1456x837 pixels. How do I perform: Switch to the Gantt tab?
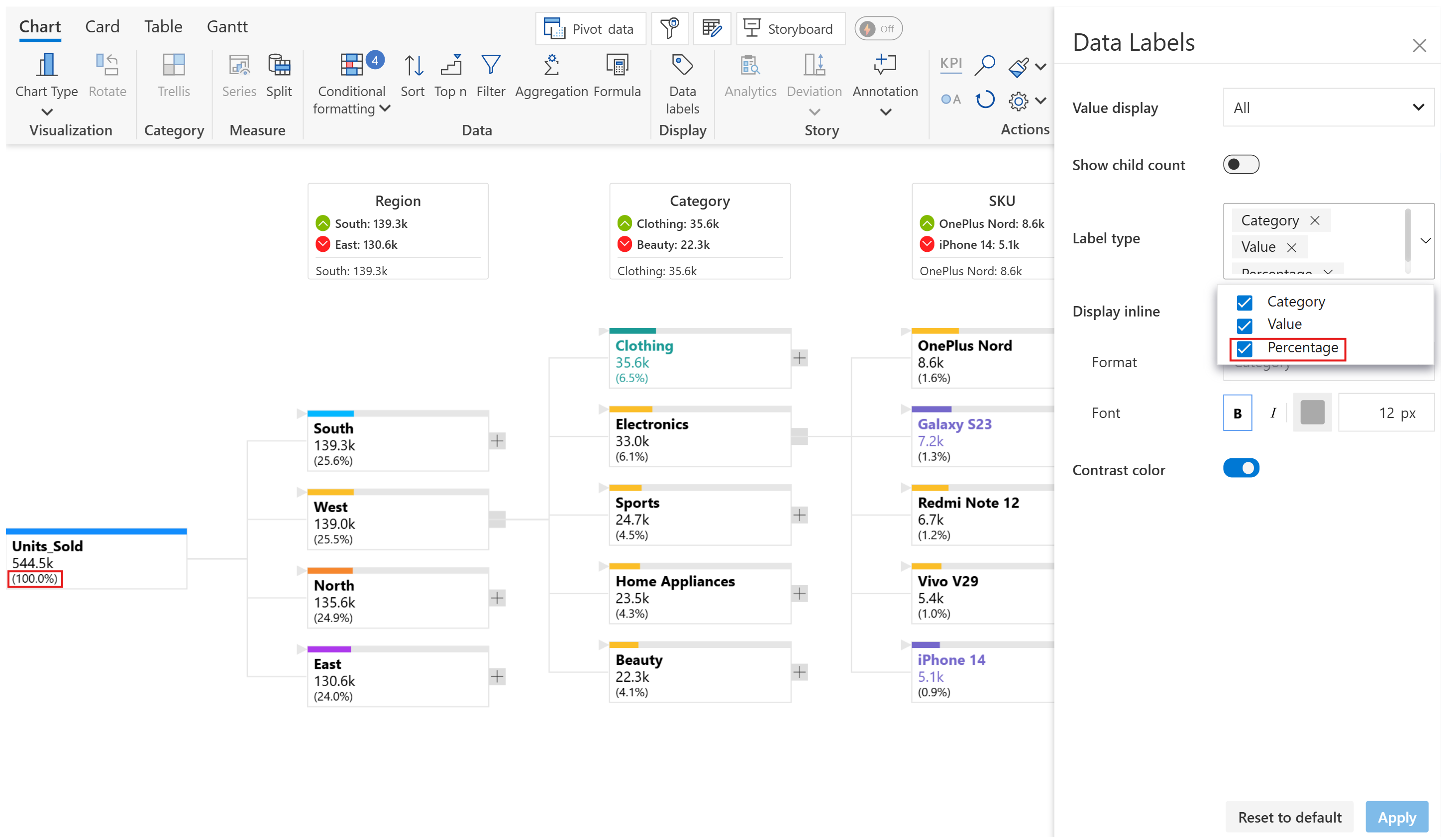[x=226, y=26]
